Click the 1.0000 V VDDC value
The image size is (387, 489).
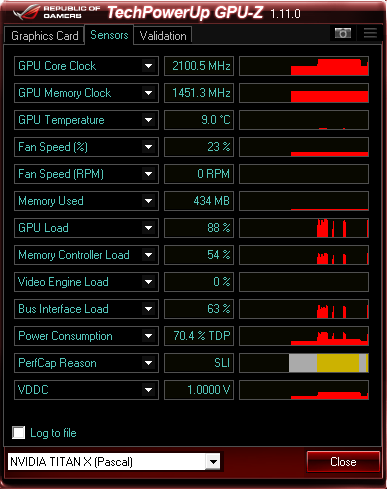click(x=199, y=390)
